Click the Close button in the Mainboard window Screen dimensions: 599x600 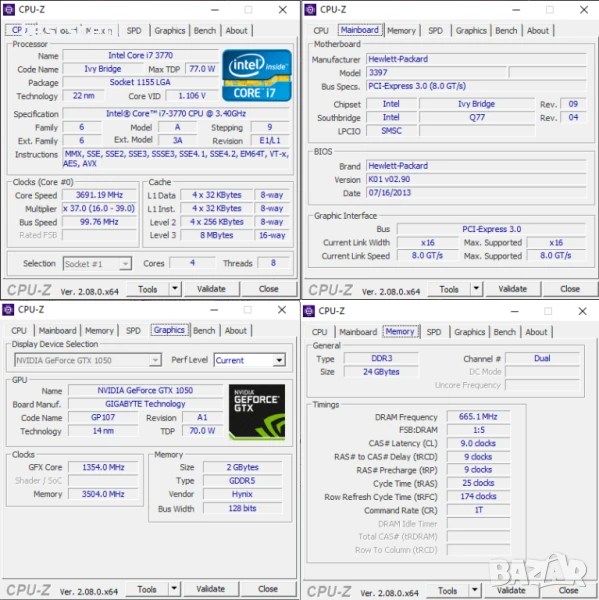pos(570,289)
